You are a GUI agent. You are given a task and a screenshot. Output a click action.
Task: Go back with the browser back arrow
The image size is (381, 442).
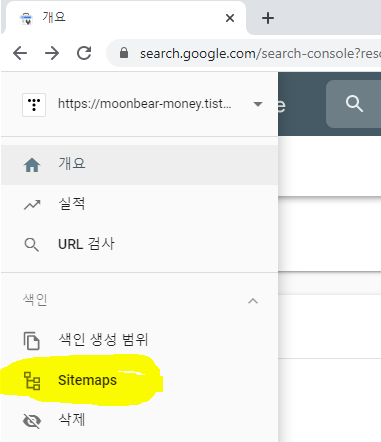(x=20, y=53)
